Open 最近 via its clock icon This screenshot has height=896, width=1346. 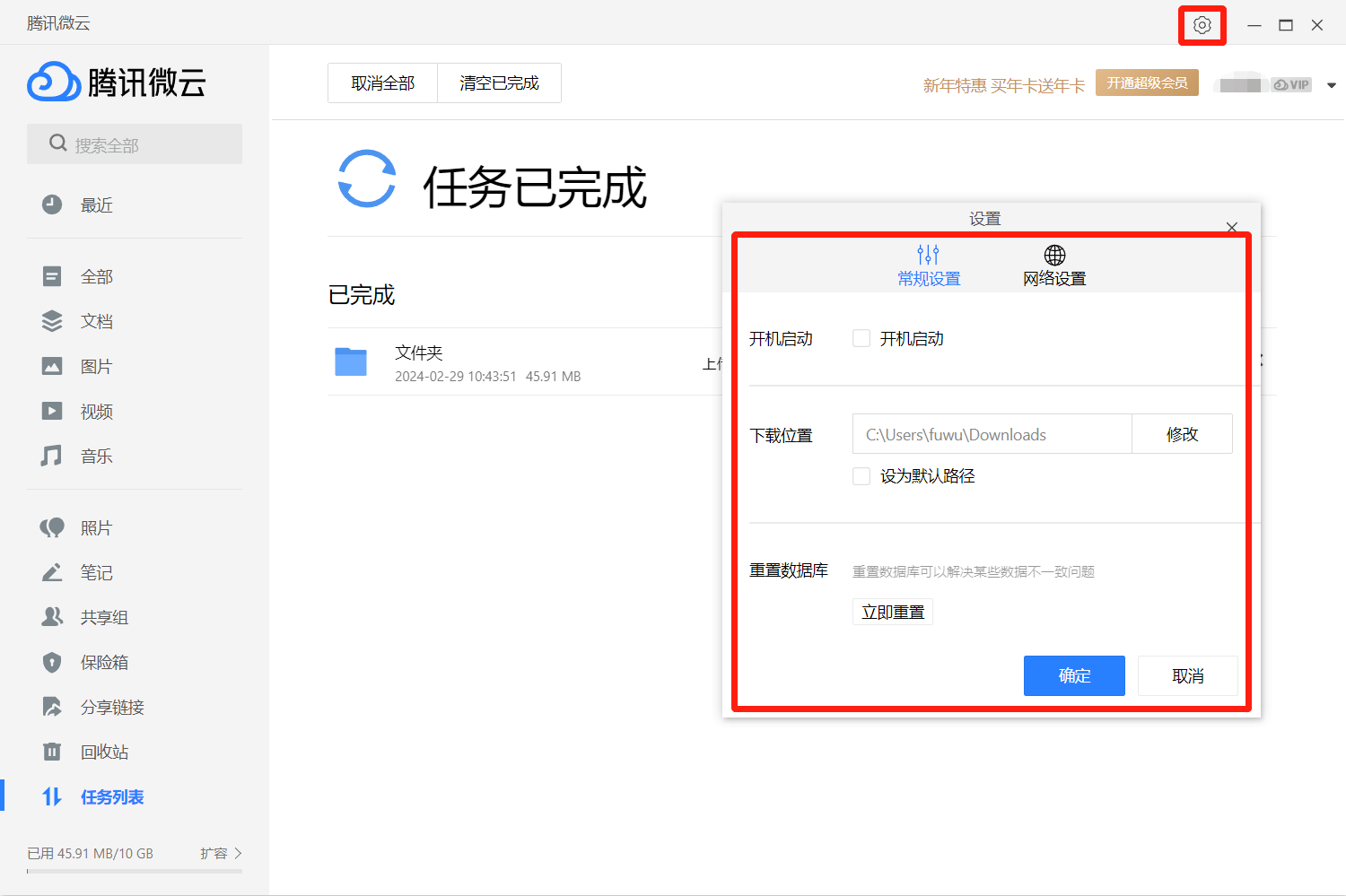coord(52,204)
